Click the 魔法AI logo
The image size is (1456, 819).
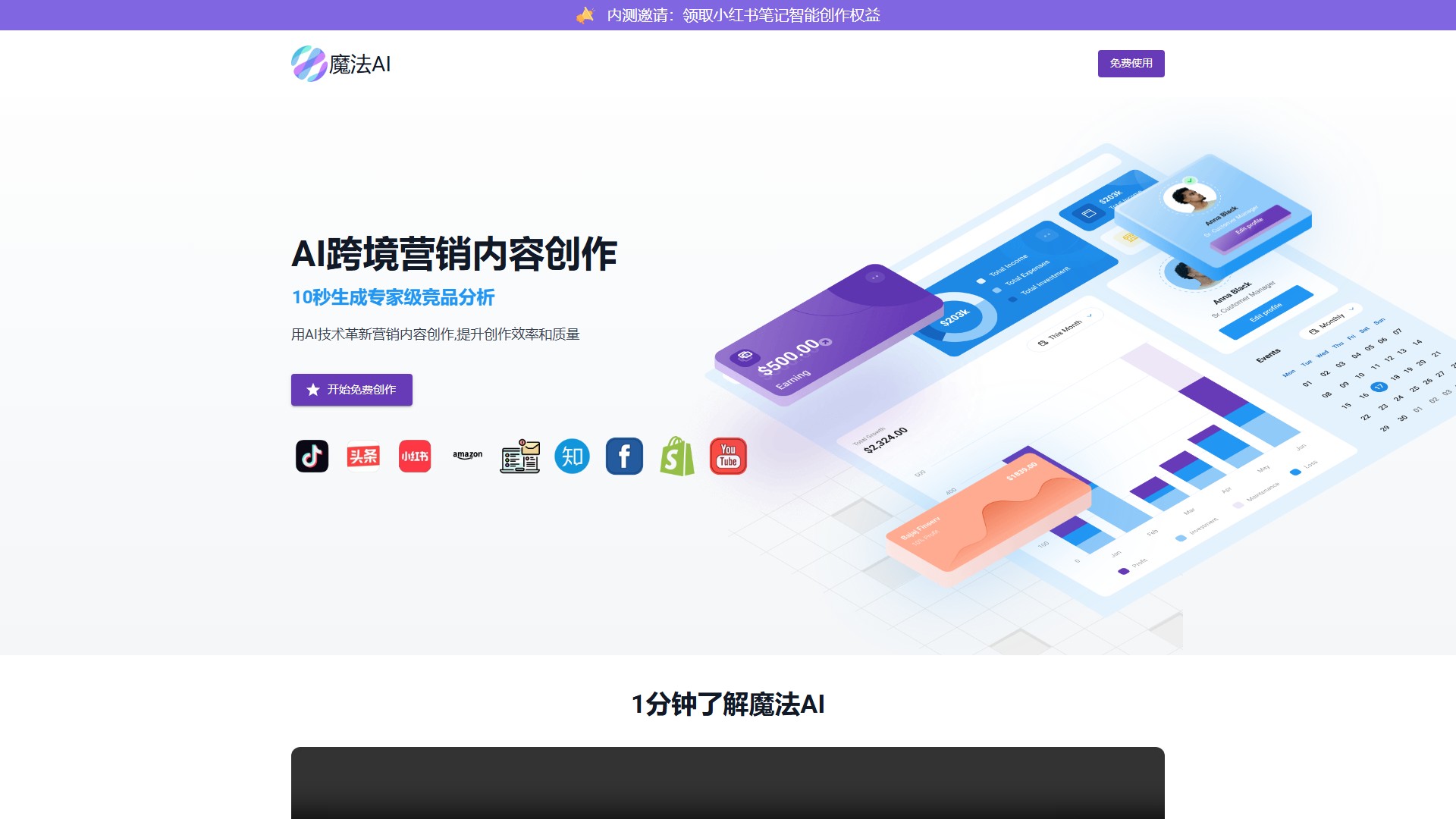pos(341,64)
